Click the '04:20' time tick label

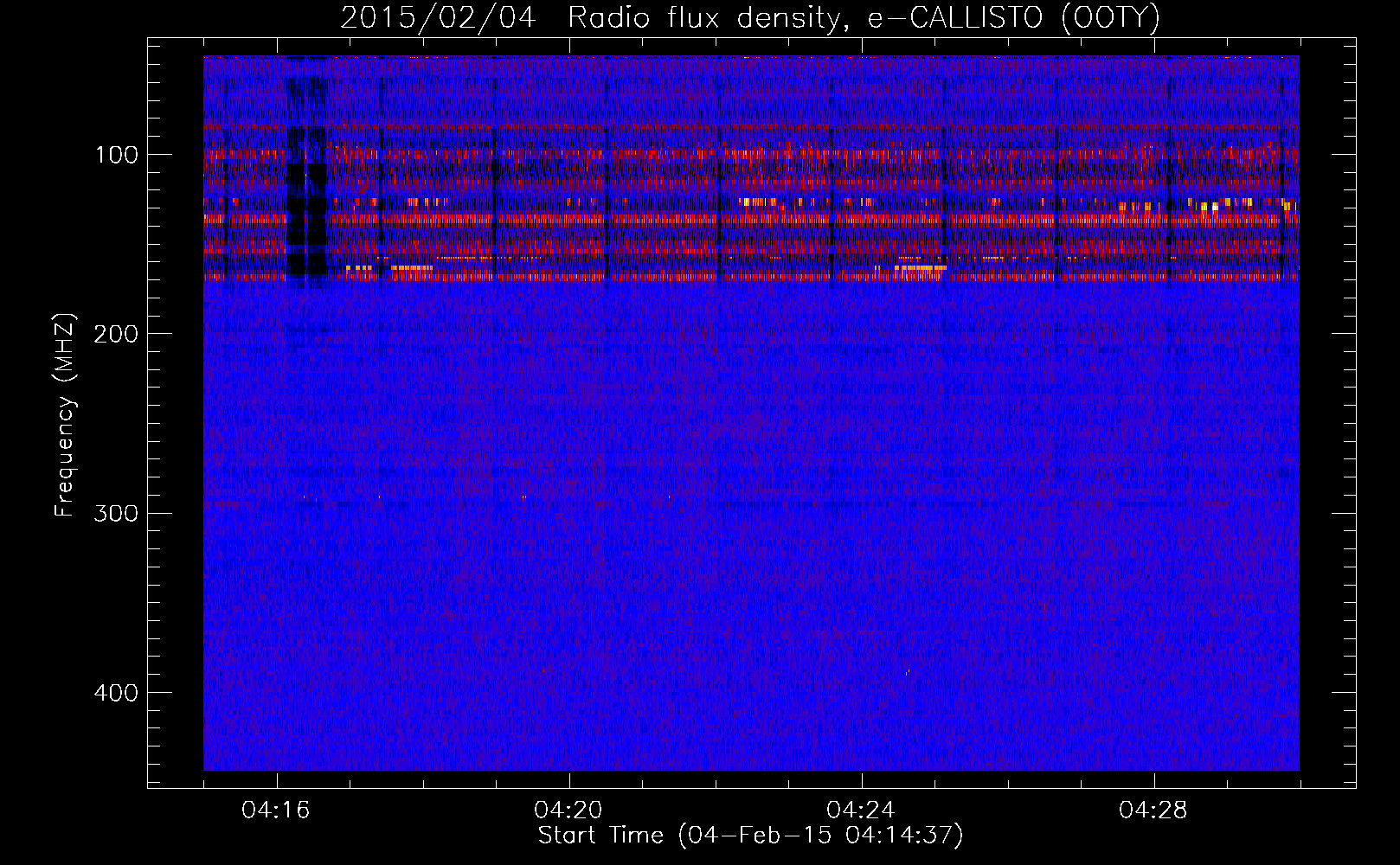568,811
